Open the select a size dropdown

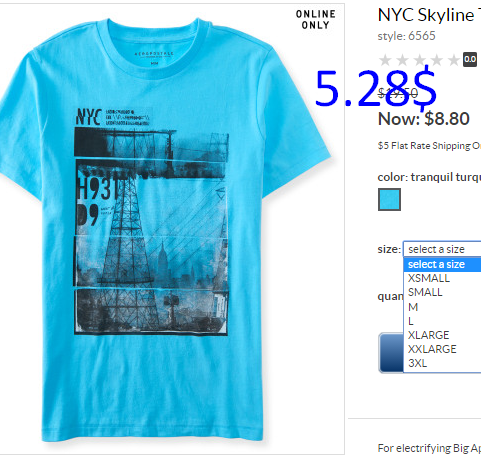click(x=442, y=249)
